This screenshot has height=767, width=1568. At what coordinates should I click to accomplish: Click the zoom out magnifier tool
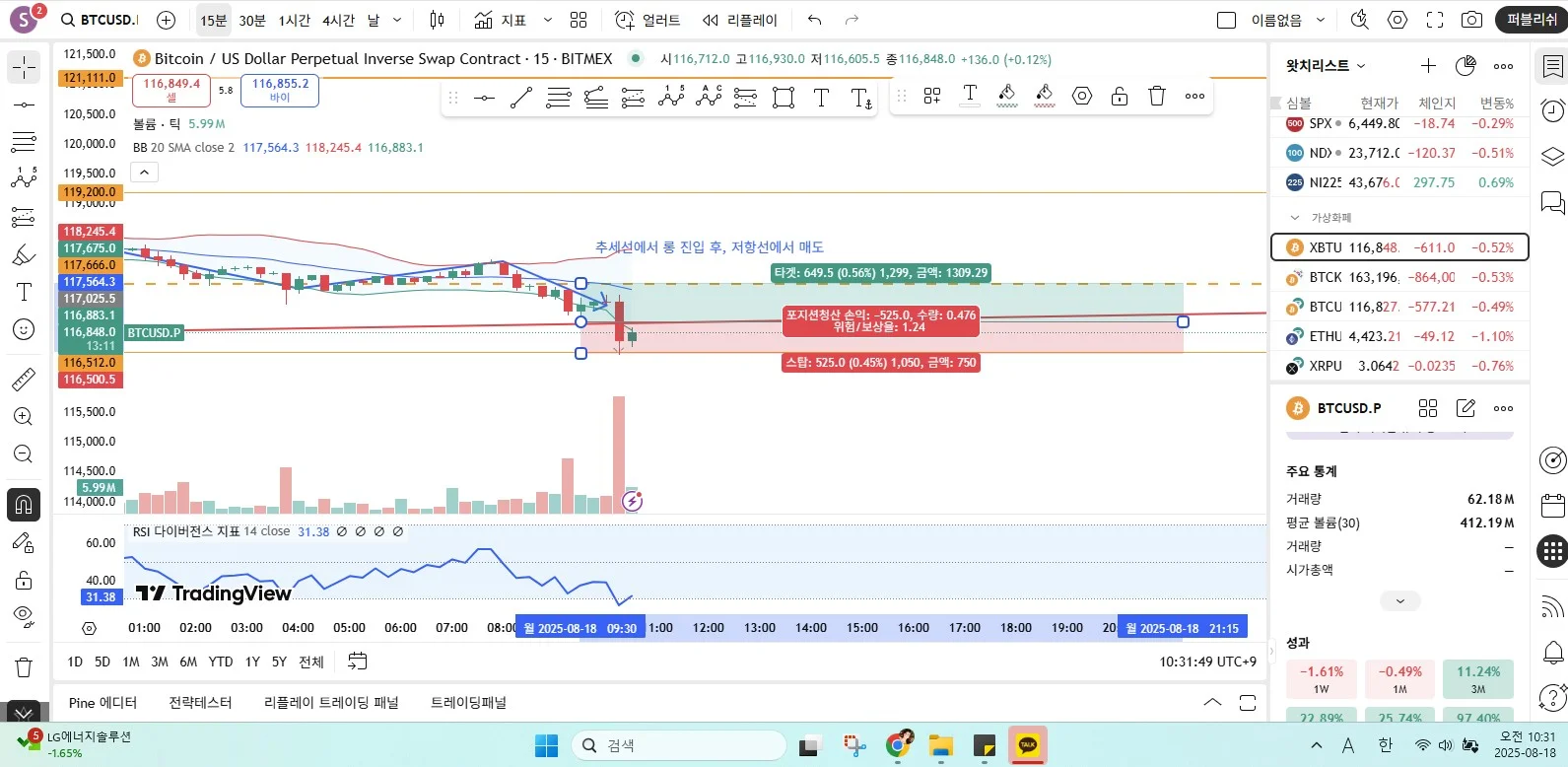pos(24,453)
